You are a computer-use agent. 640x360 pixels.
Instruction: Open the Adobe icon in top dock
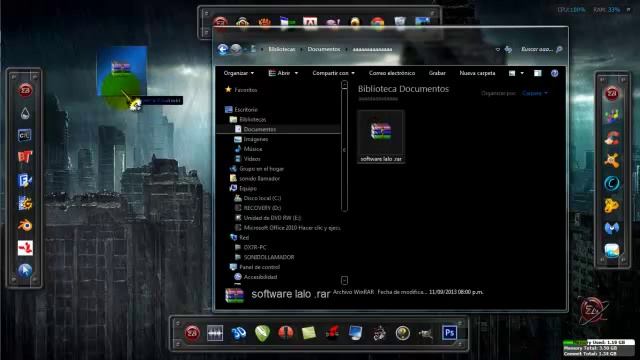[x=310, y=23]
